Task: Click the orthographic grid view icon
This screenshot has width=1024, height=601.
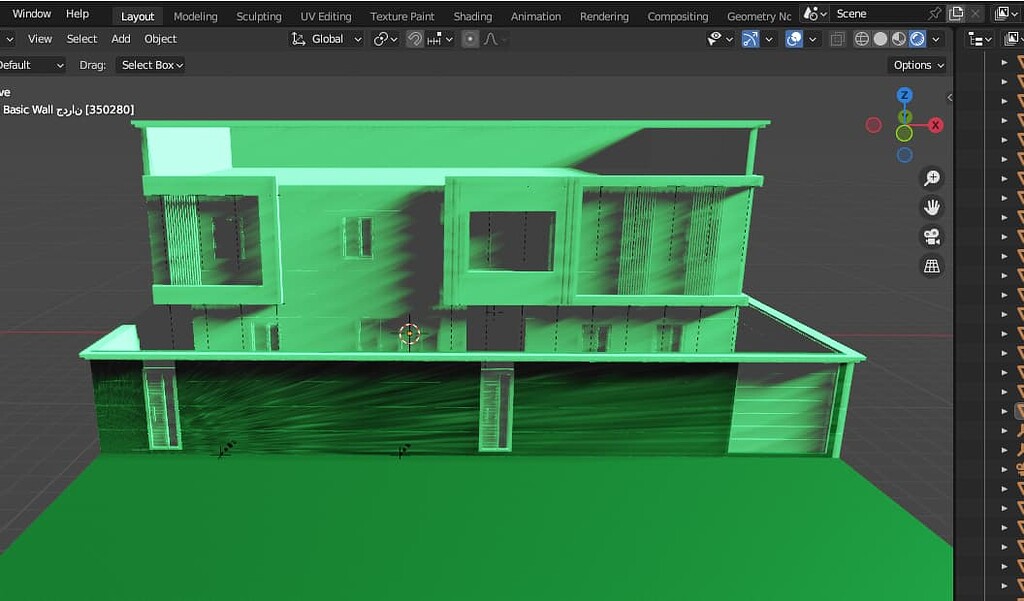Action: [x=932, y=265]
